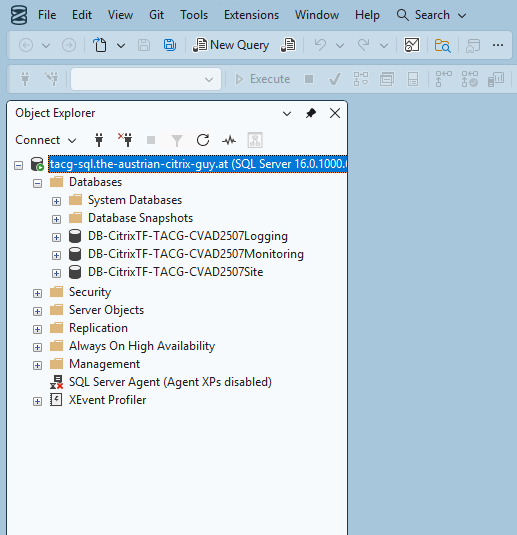Toggle the Object Explorer pin icon
Screen dimensions: 517x535
(311, 113)
